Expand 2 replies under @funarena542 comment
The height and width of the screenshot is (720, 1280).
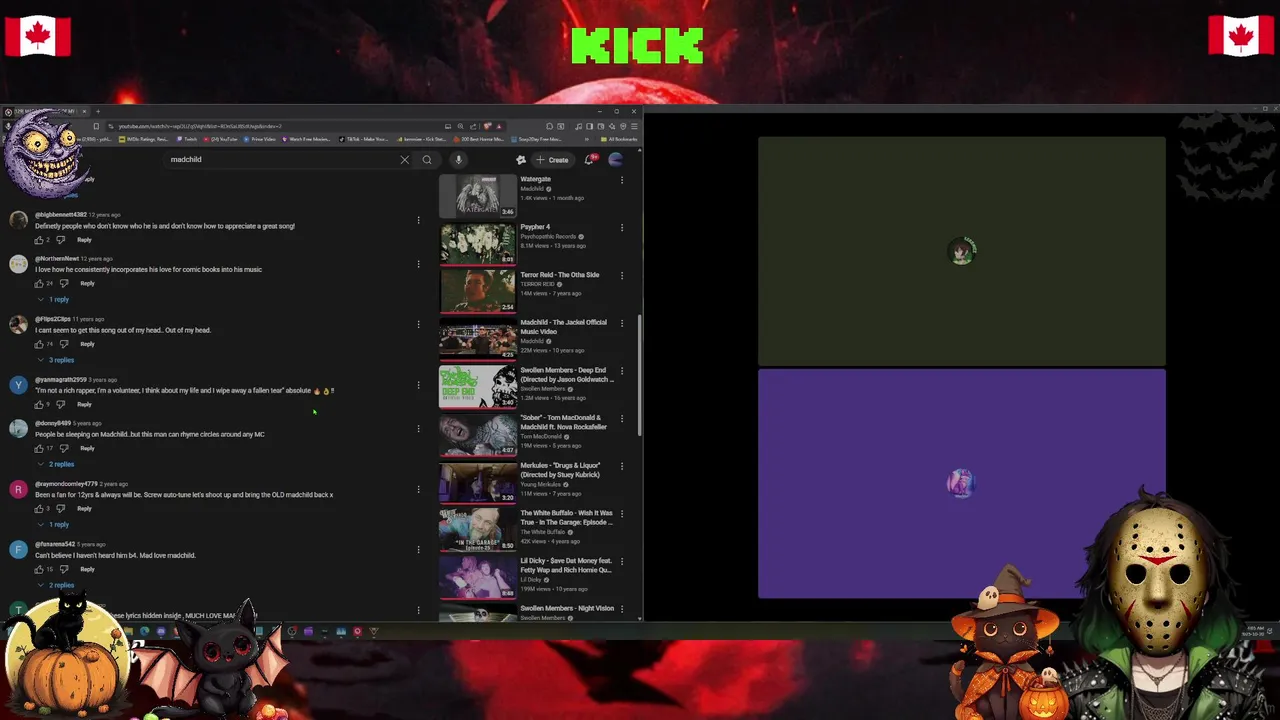[x=57, y=585]
